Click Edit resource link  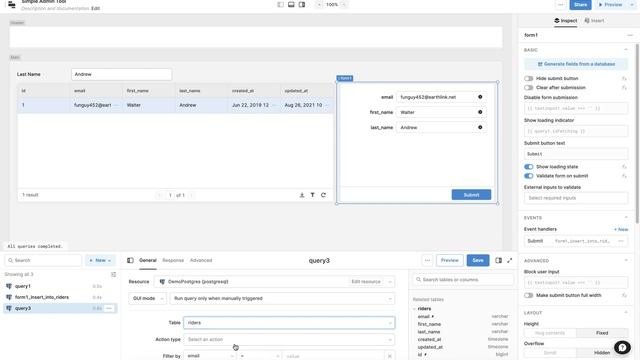point(366,282)
